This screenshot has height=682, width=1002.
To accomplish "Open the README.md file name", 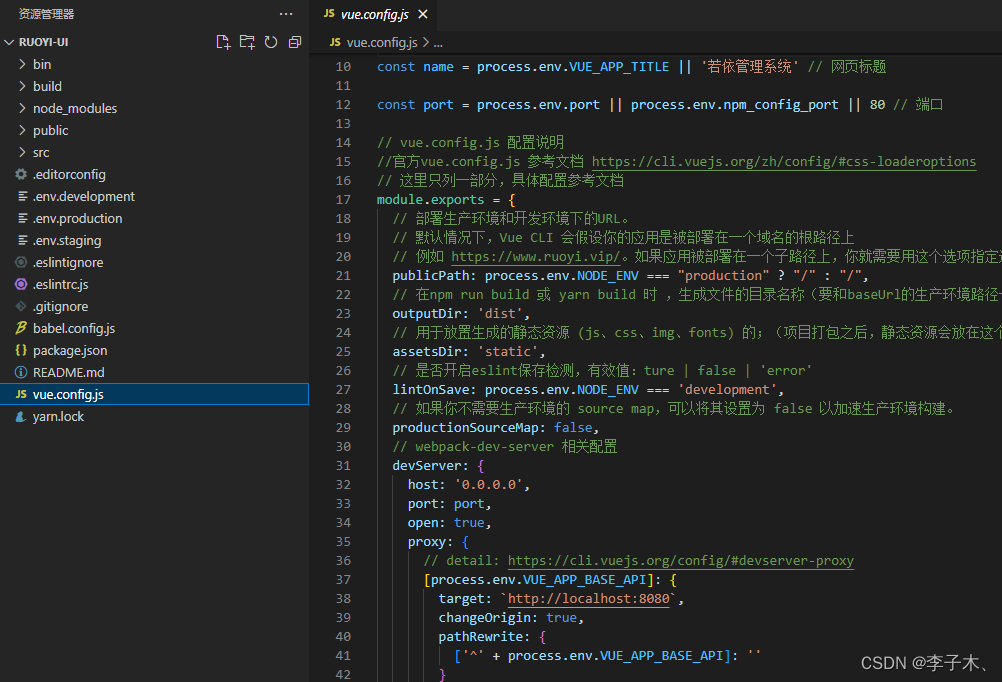I will 68,372.
